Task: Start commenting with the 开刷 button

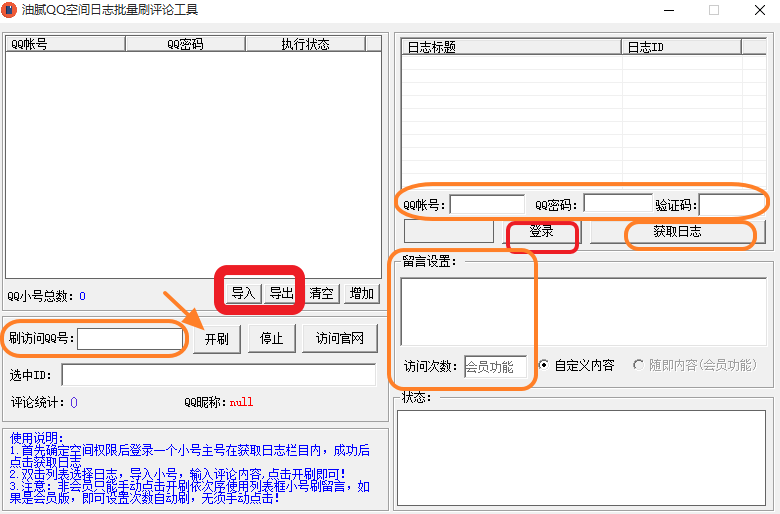Action: point(217,339)
